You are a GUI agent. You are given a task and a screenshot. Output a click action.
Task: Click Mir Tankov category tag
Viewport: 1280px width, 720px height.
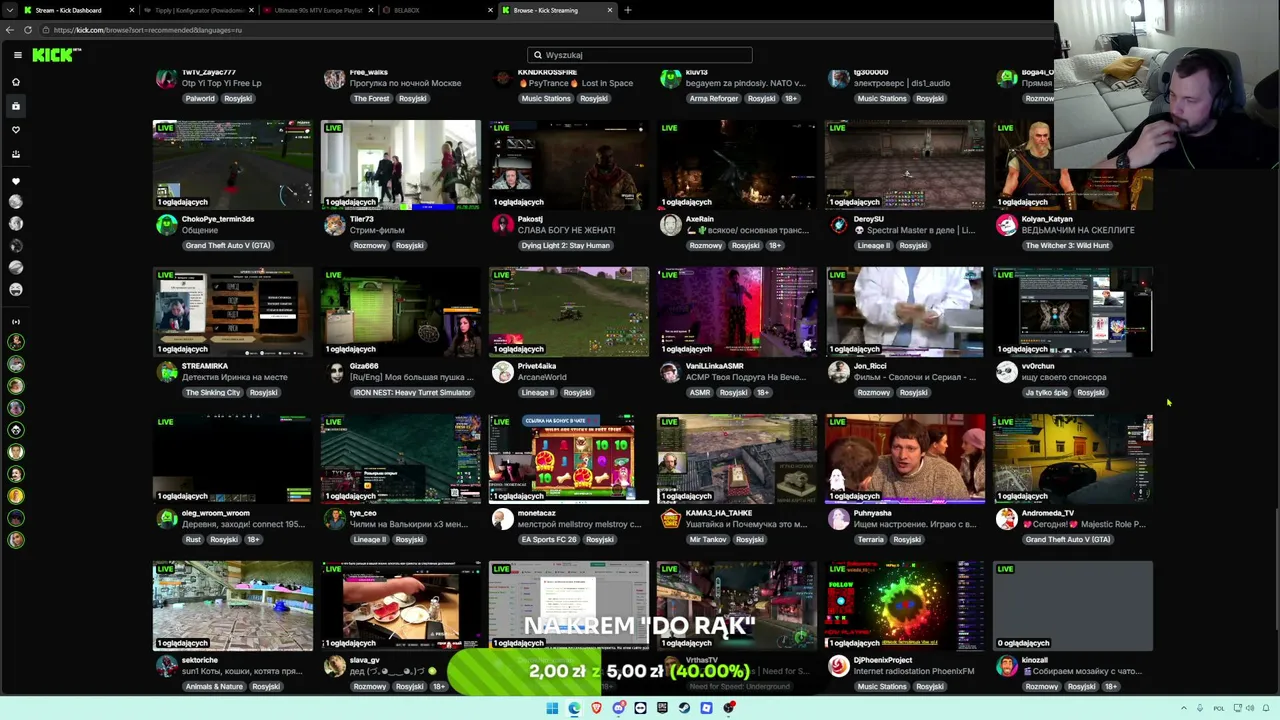(x=708, y=540)
